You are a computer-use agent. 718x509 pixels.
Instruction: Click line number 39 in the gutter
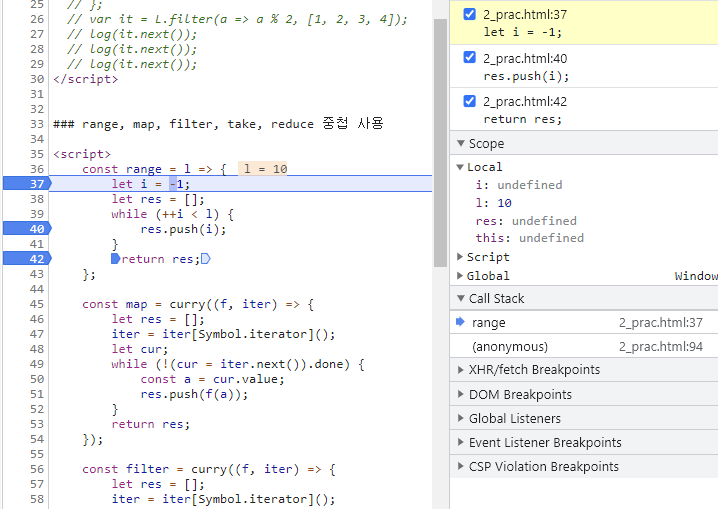click(x=37, y=214)
